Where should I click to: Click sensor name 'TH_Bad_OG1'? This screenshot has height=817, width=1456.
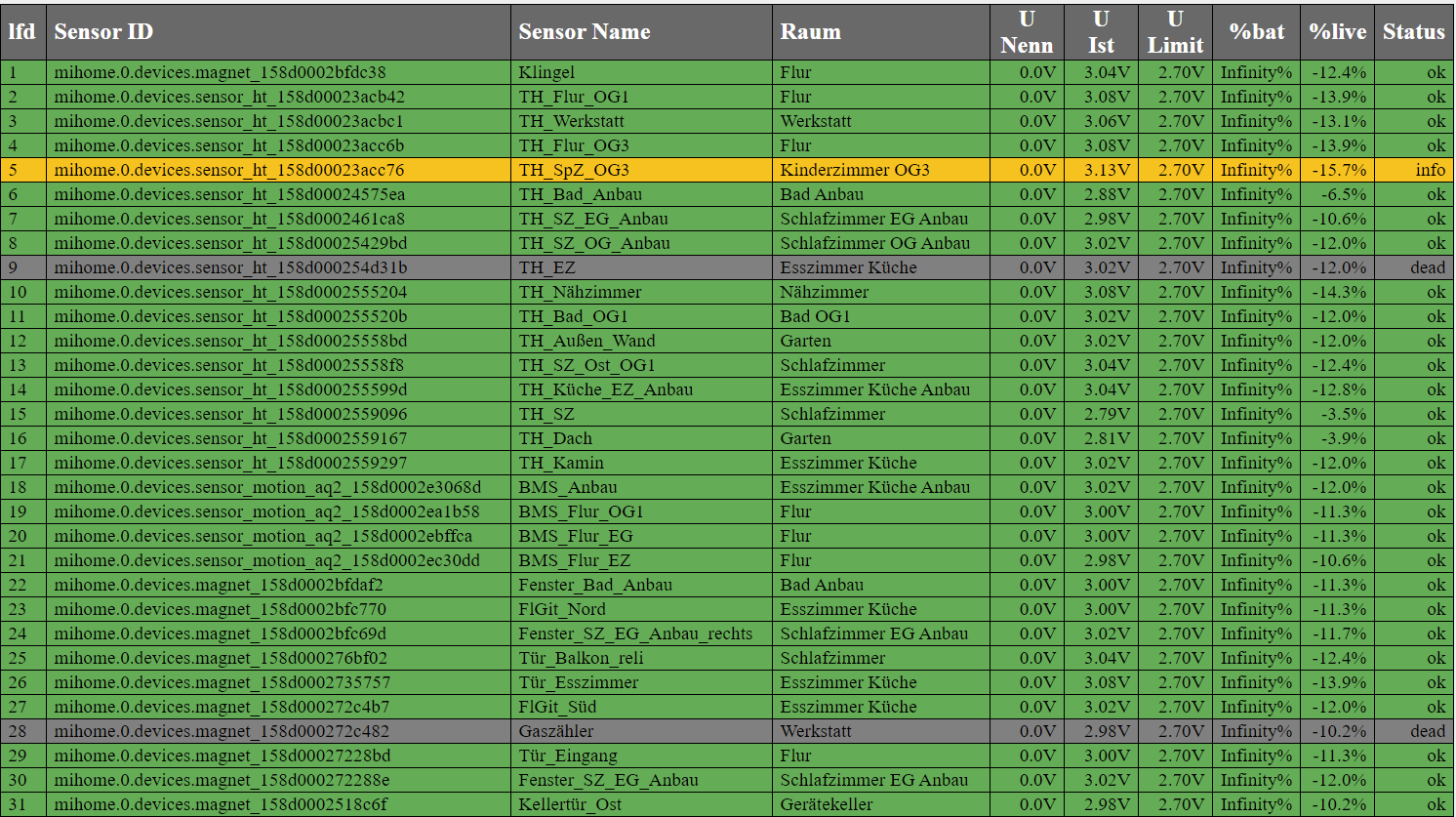(573, 316)
